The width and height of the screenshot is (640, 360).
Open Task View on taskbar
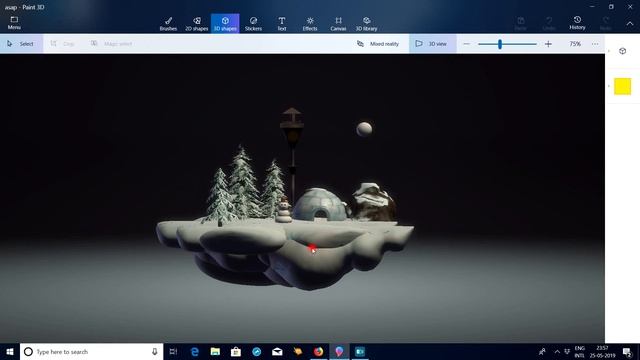[x=173, y=351]
